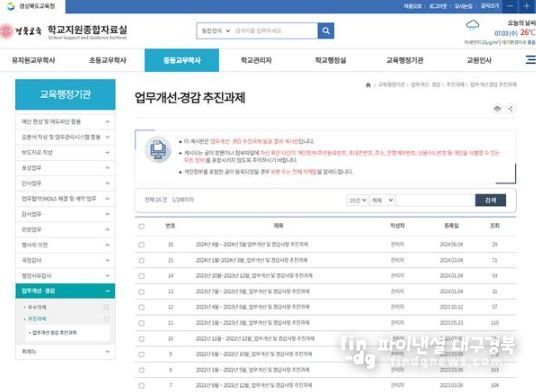The height and width of the screenshot is (392, 536).
Task: Select 추진과제 sidebar sub-item
Action: click(37, 319)
